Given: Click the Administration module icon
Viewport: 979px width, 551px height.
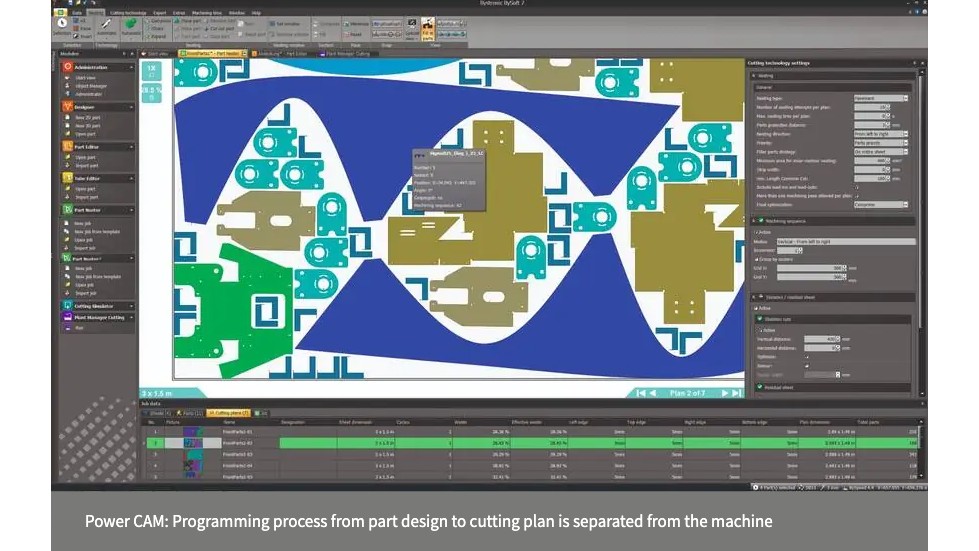Looking at the screenshot, I should 68,67.
